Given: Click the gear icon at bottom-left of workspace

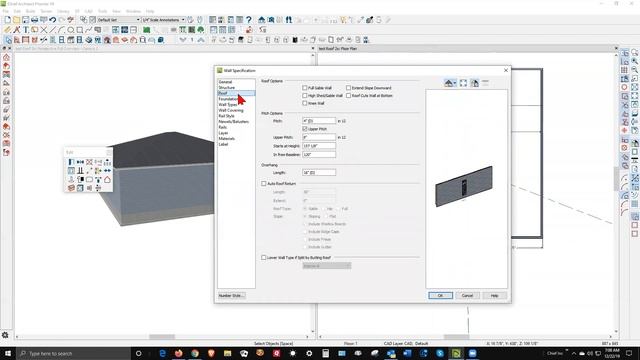Looking at the screenshot, I should pyautogui.click(x=5, y=335).
